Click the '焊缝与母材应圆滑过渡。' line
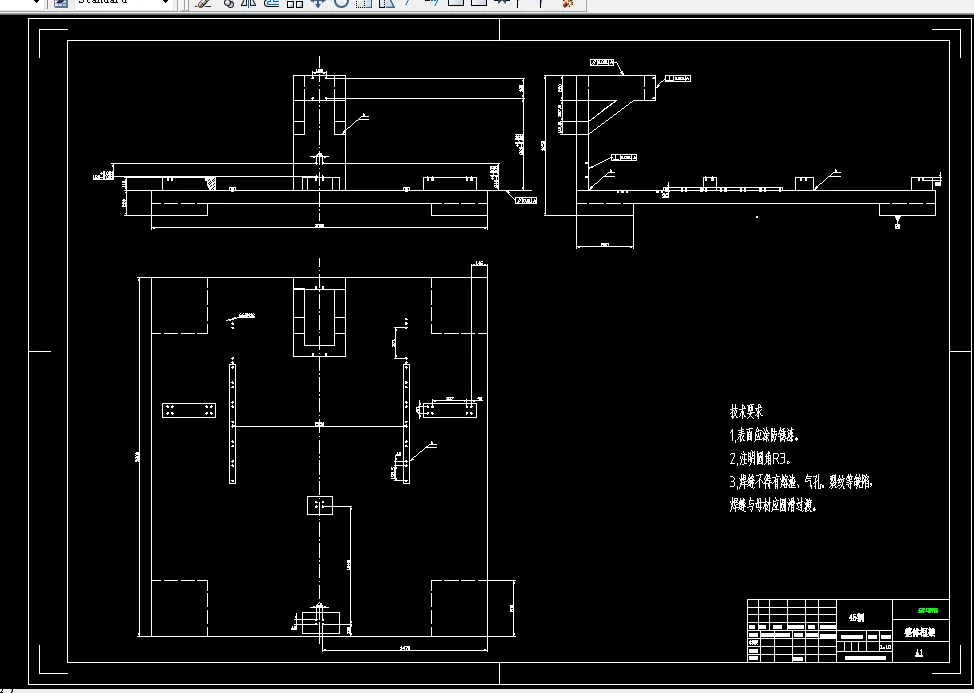 tap(773, 505)
